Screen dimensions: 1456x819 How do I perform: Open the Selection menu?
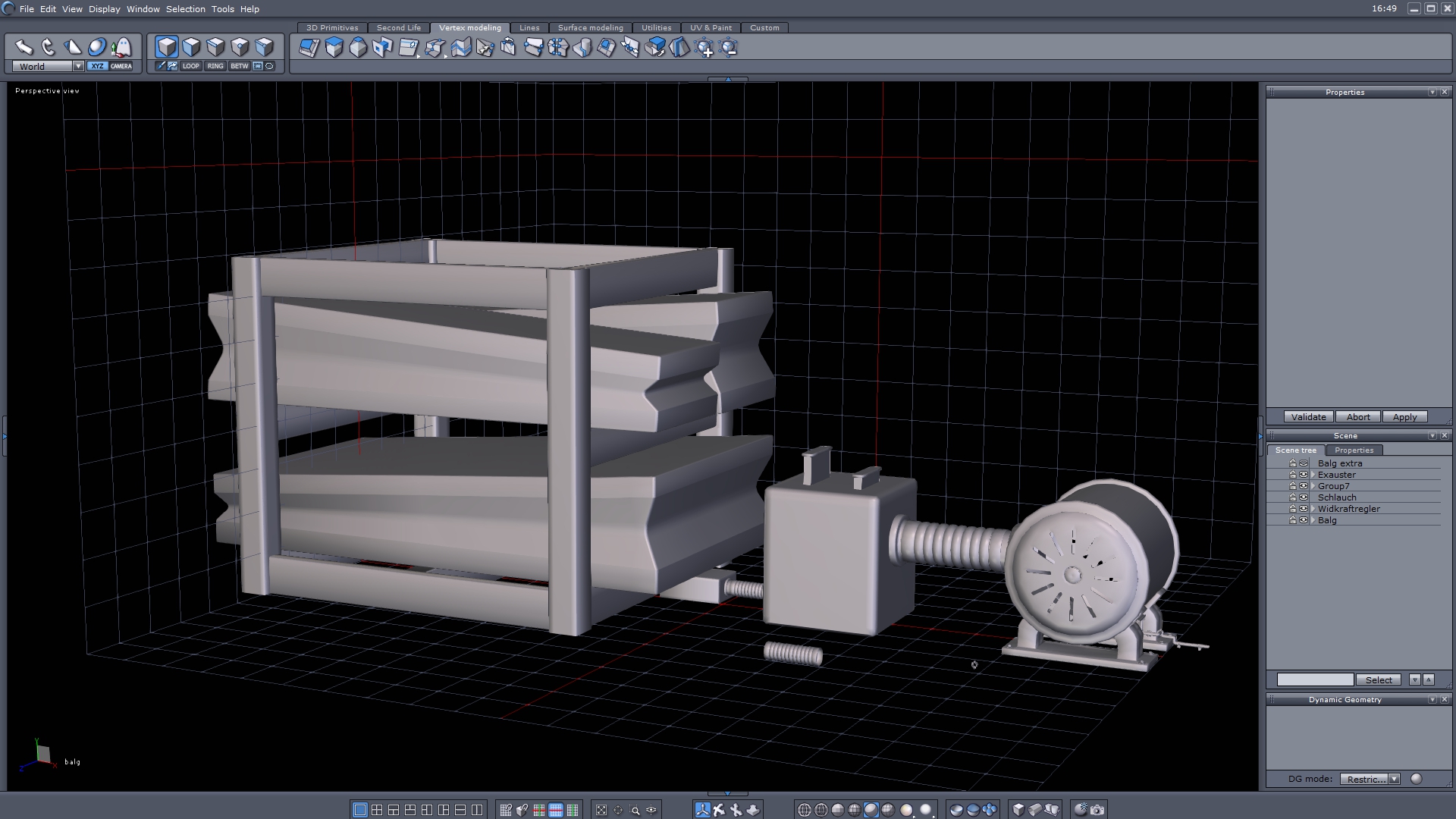coord(185,9)
